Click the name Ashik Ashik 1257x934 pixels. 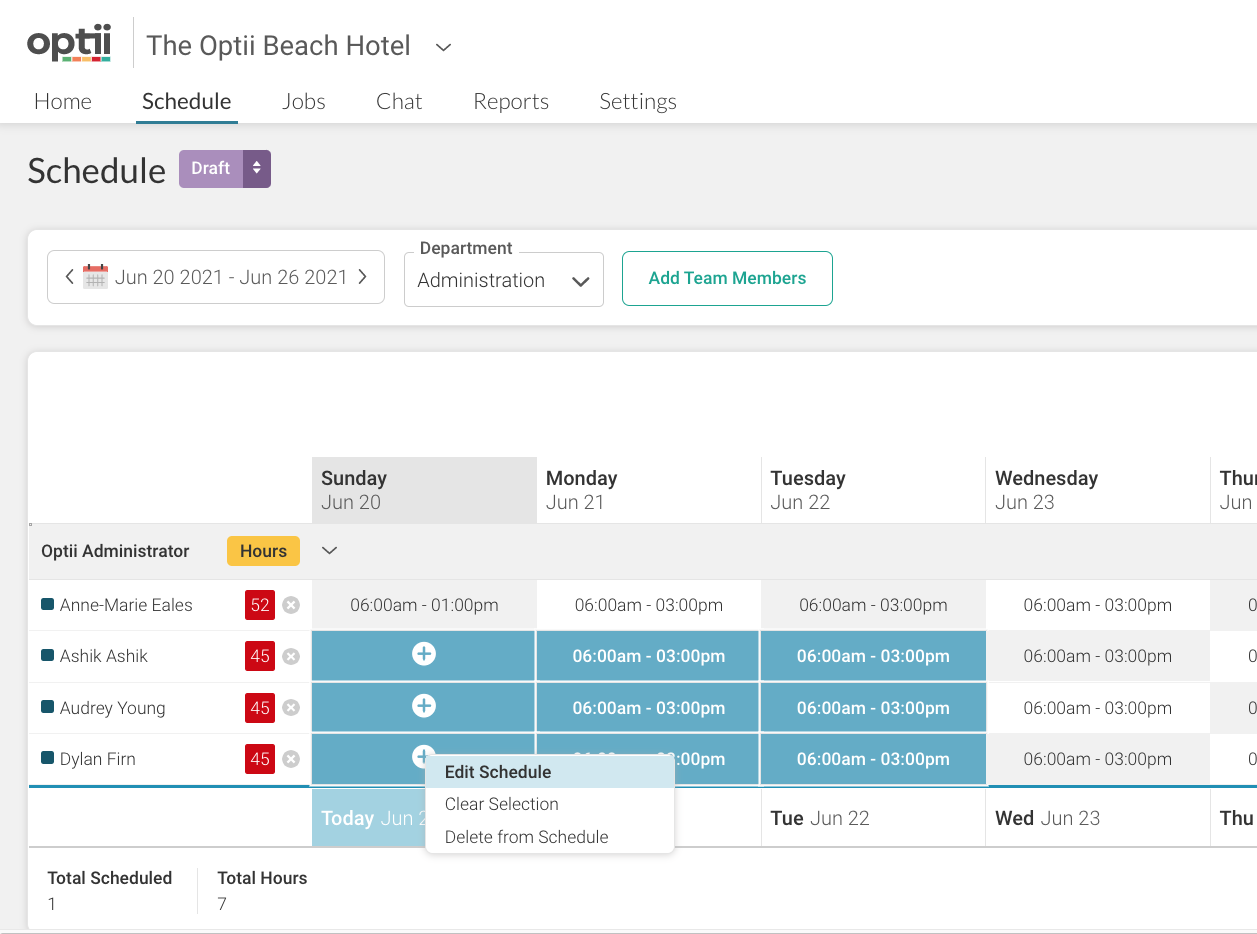pyautogui.click(x=104, y=656)
